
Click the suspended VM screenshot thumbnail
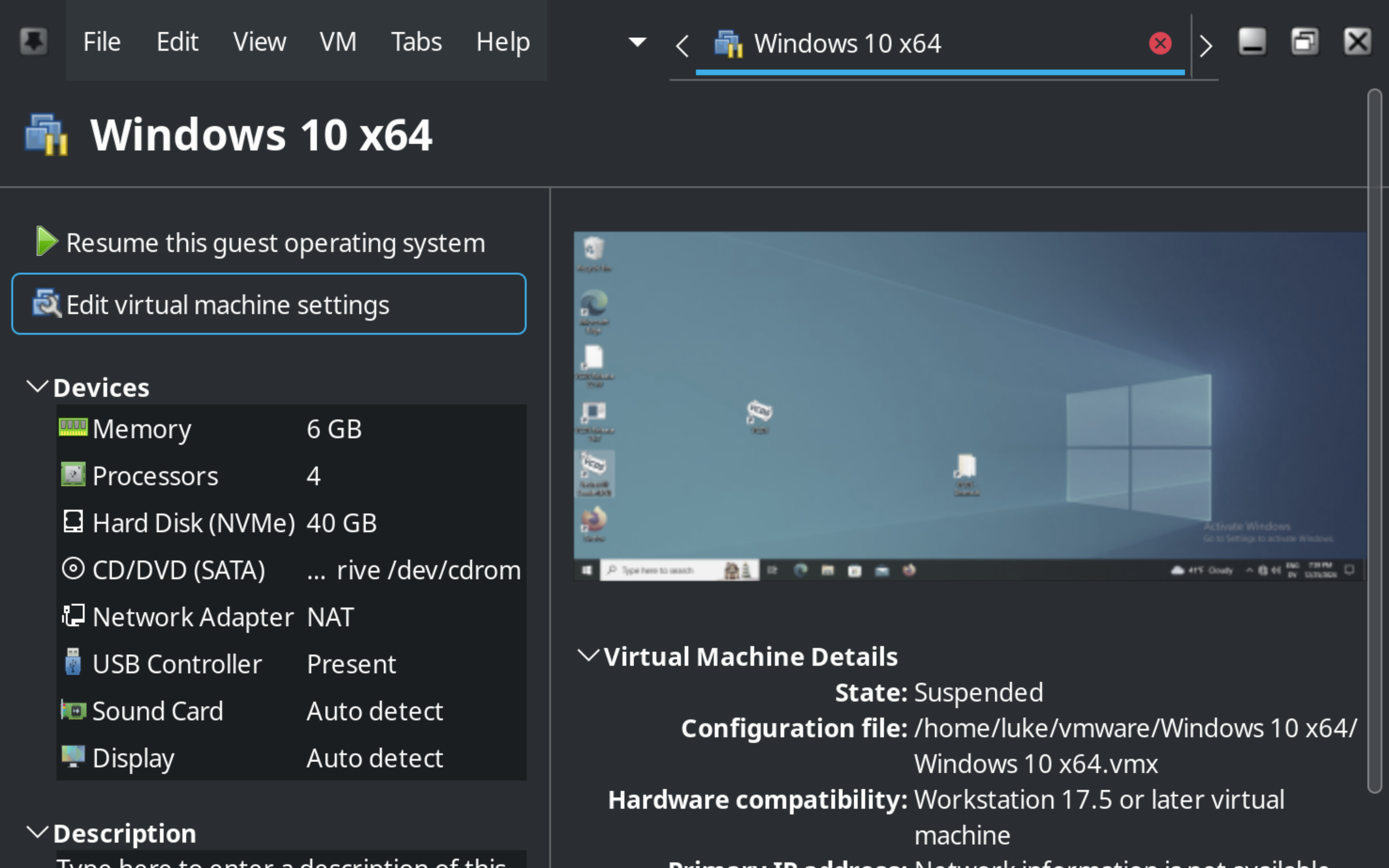click(970, 406)
